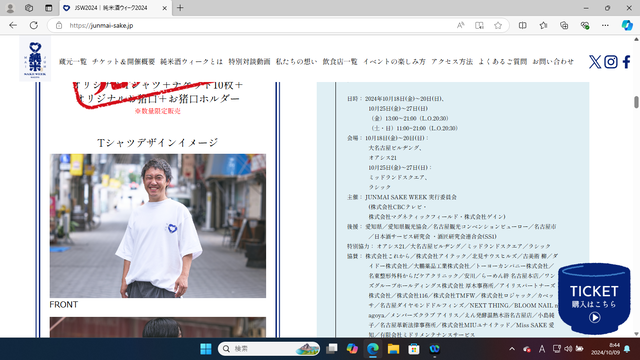The image size is (640, 360).
Task: Open the Copilot sidebar icon
Action: 627,25
